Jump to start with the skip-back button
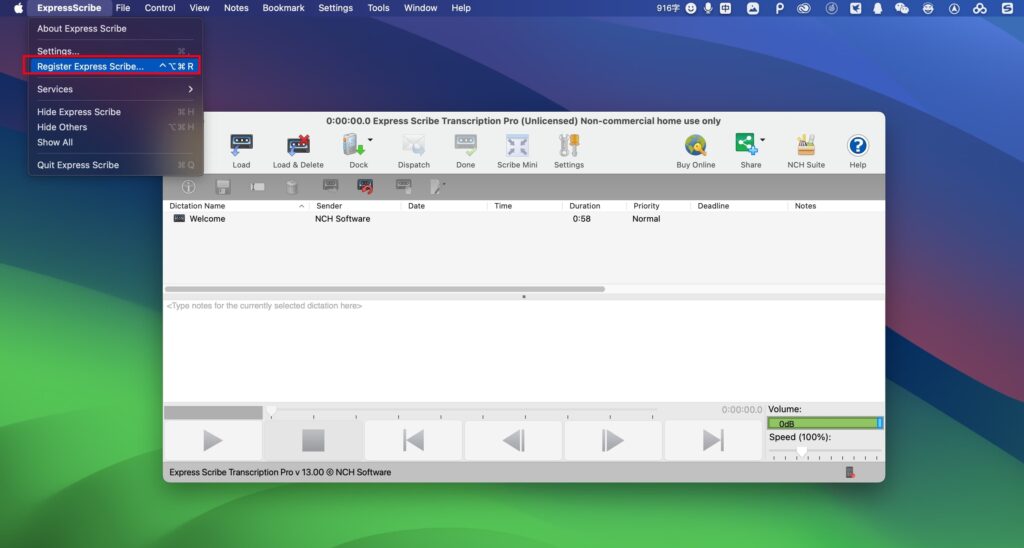This screenshot has height=548, width=1024. [x=413, y=440]
